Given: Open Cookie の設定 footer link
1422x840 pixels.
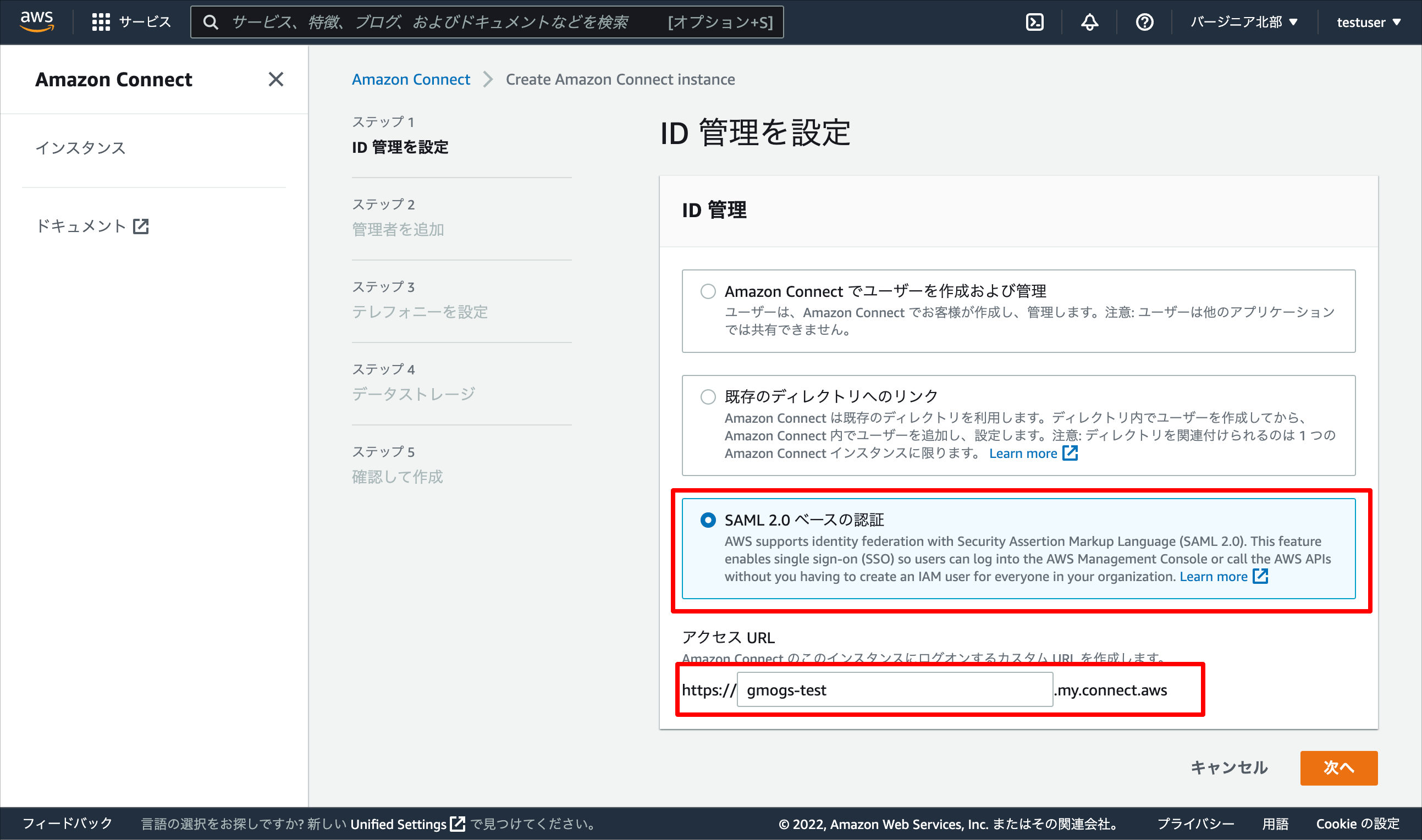Looking at the screenshot, I should tap(1358, 824).
